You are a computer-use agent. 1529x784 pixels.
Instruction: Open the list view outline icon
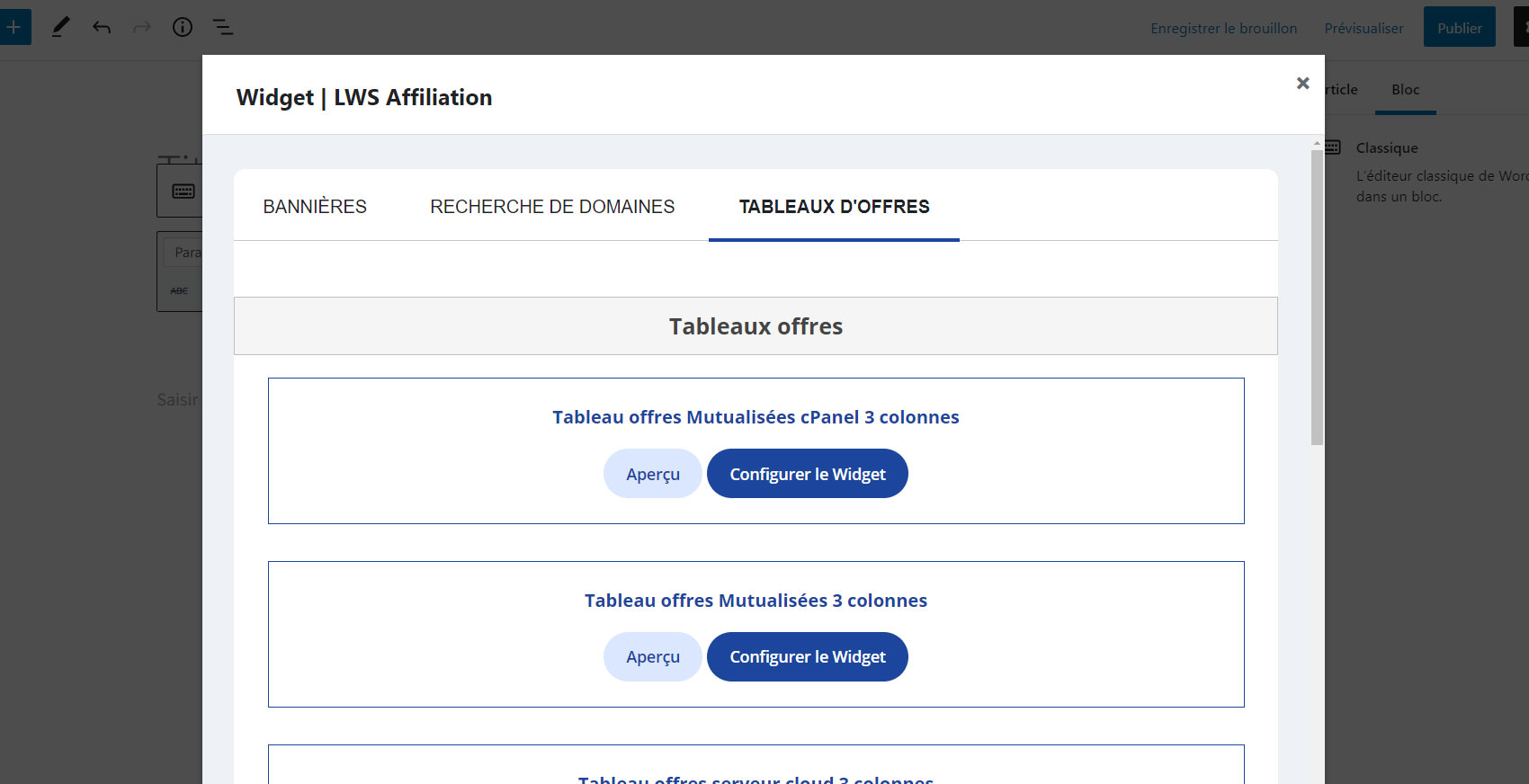[223, 27]
